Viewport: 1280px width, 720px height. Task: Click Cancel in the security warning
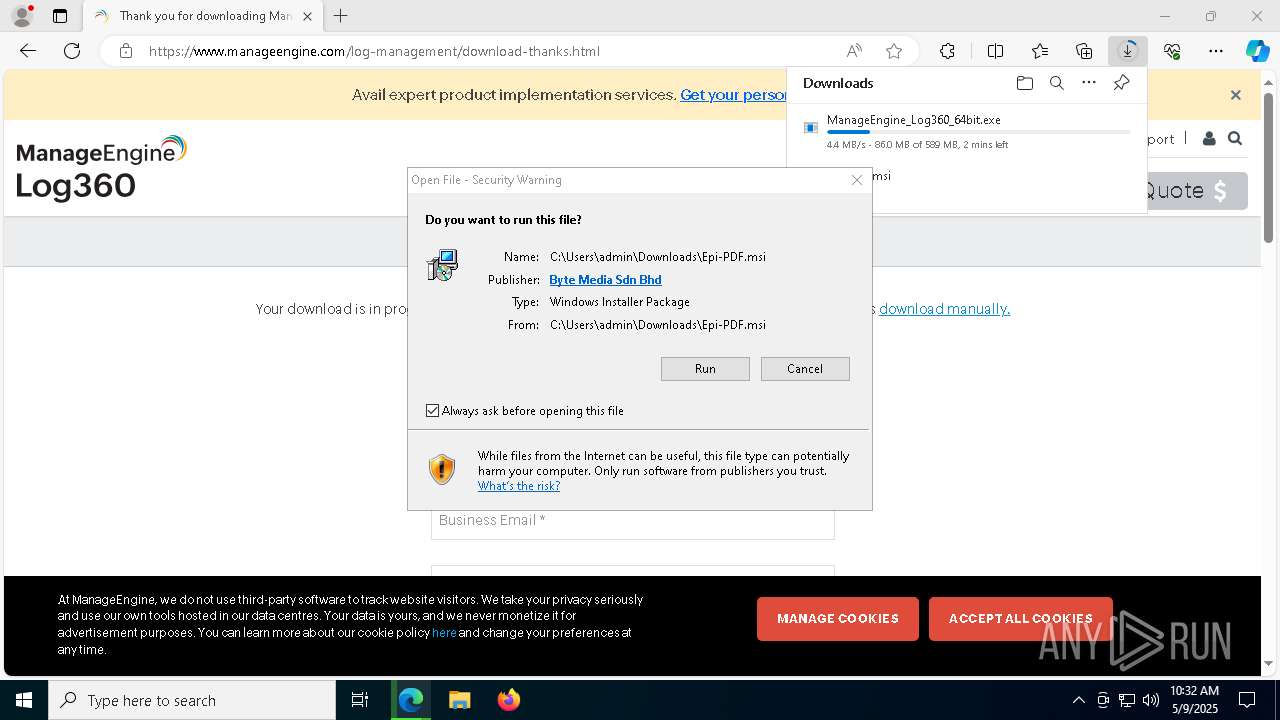805,369
